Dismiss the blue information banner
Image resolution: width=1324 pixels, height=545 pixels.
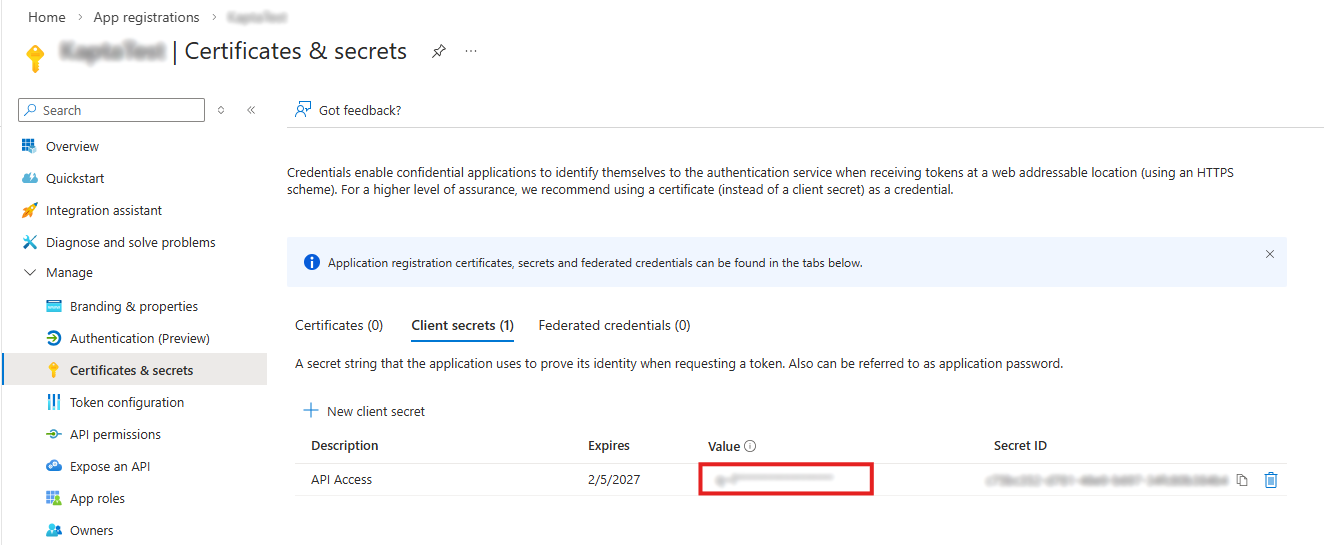click(1270, 254)
